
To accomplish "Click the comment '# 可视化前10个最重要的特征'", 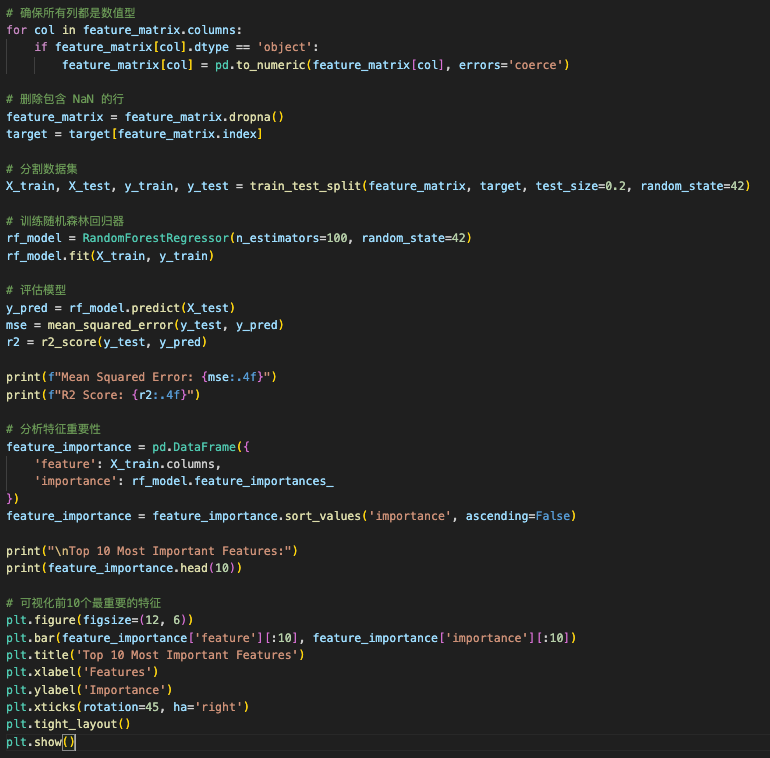I will point(83,603).
